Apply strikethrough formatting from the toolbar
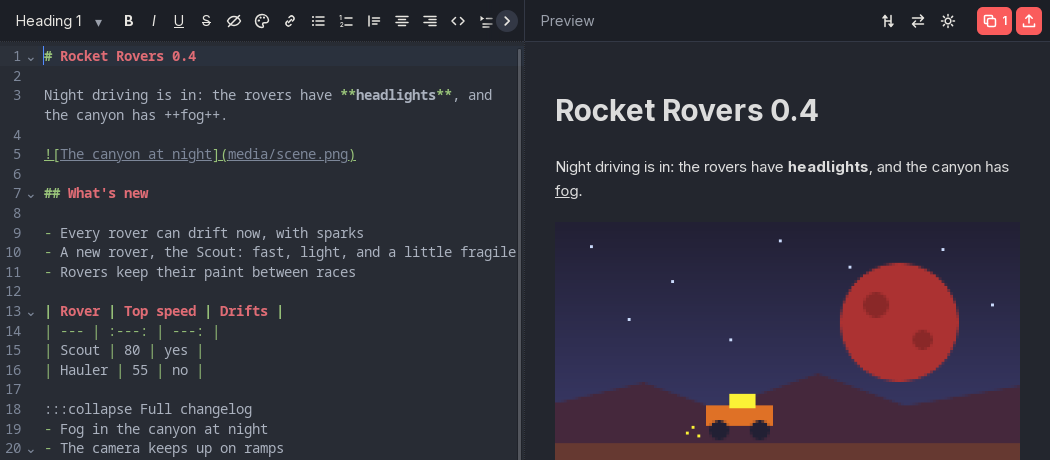Viewport: 1050px width, 460px height. pos(206,21)
